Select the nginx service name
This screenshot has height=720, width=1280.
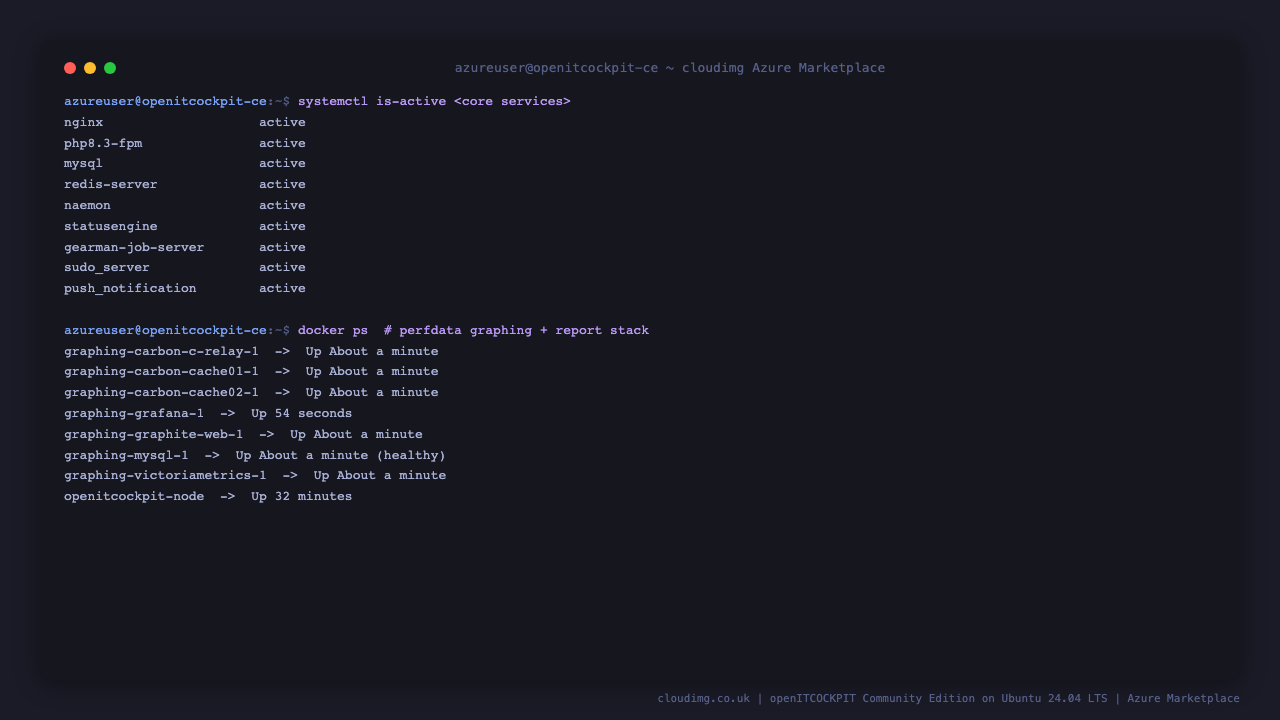pos(83,122)
